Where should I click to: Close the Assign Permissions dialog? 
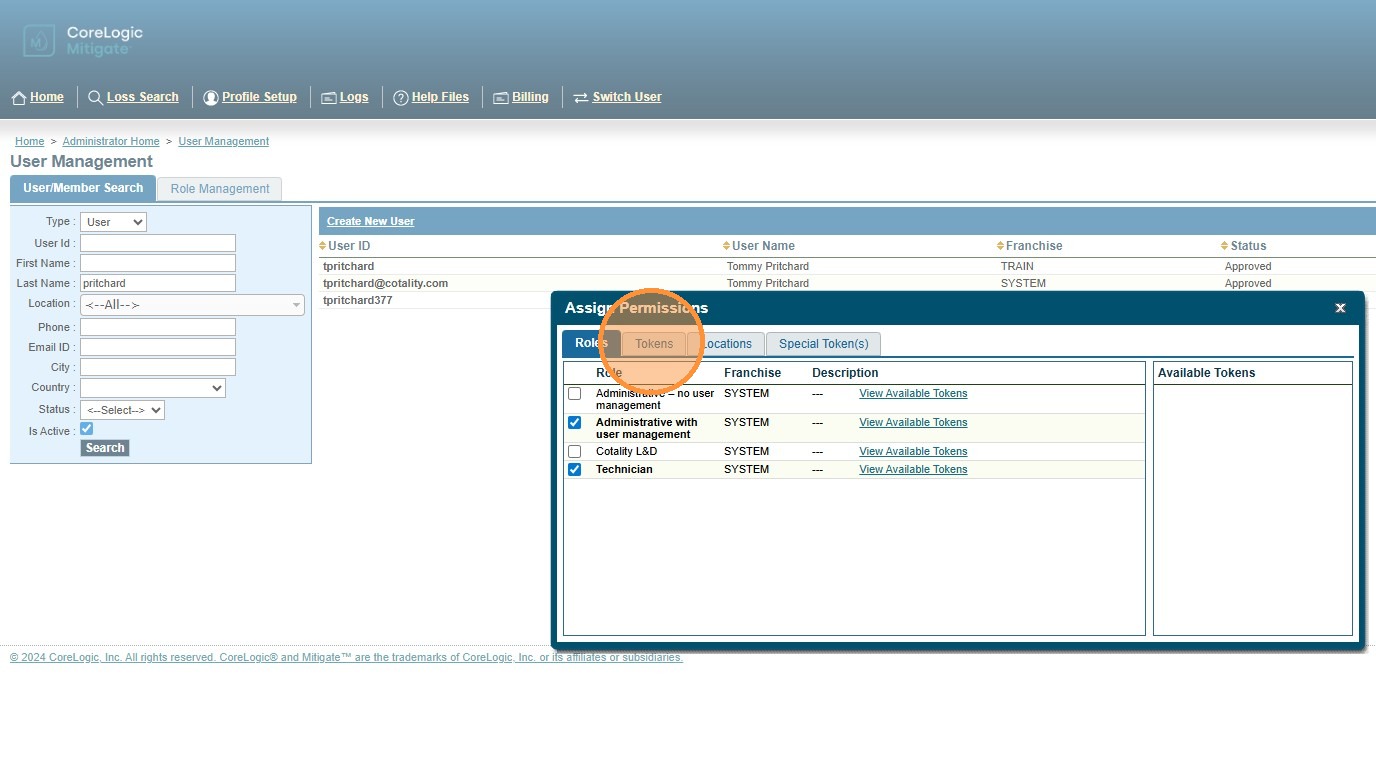1340,308
